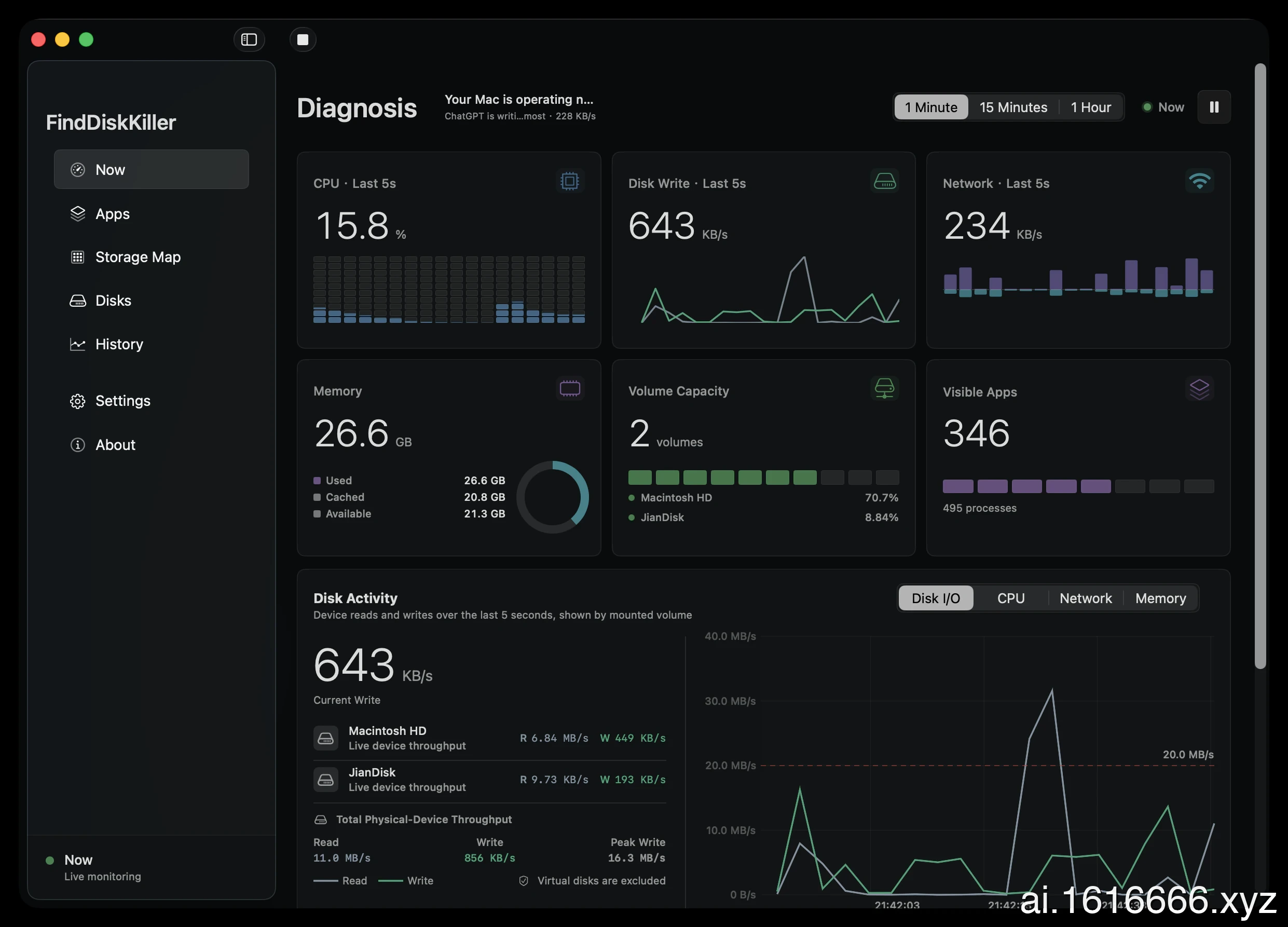Show the Network tab in Disk Activity

click(1085, 598)
